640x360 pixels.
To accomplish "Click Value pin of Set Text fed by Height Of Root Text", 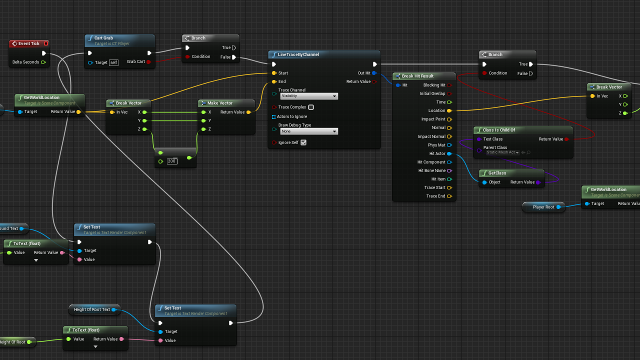I will 161,340.
